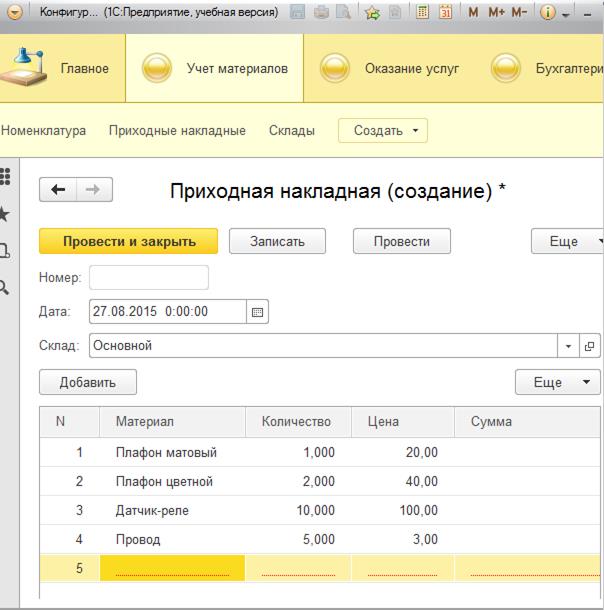
Task: Open main menu via orange round button
Action: tap(15, 13)
